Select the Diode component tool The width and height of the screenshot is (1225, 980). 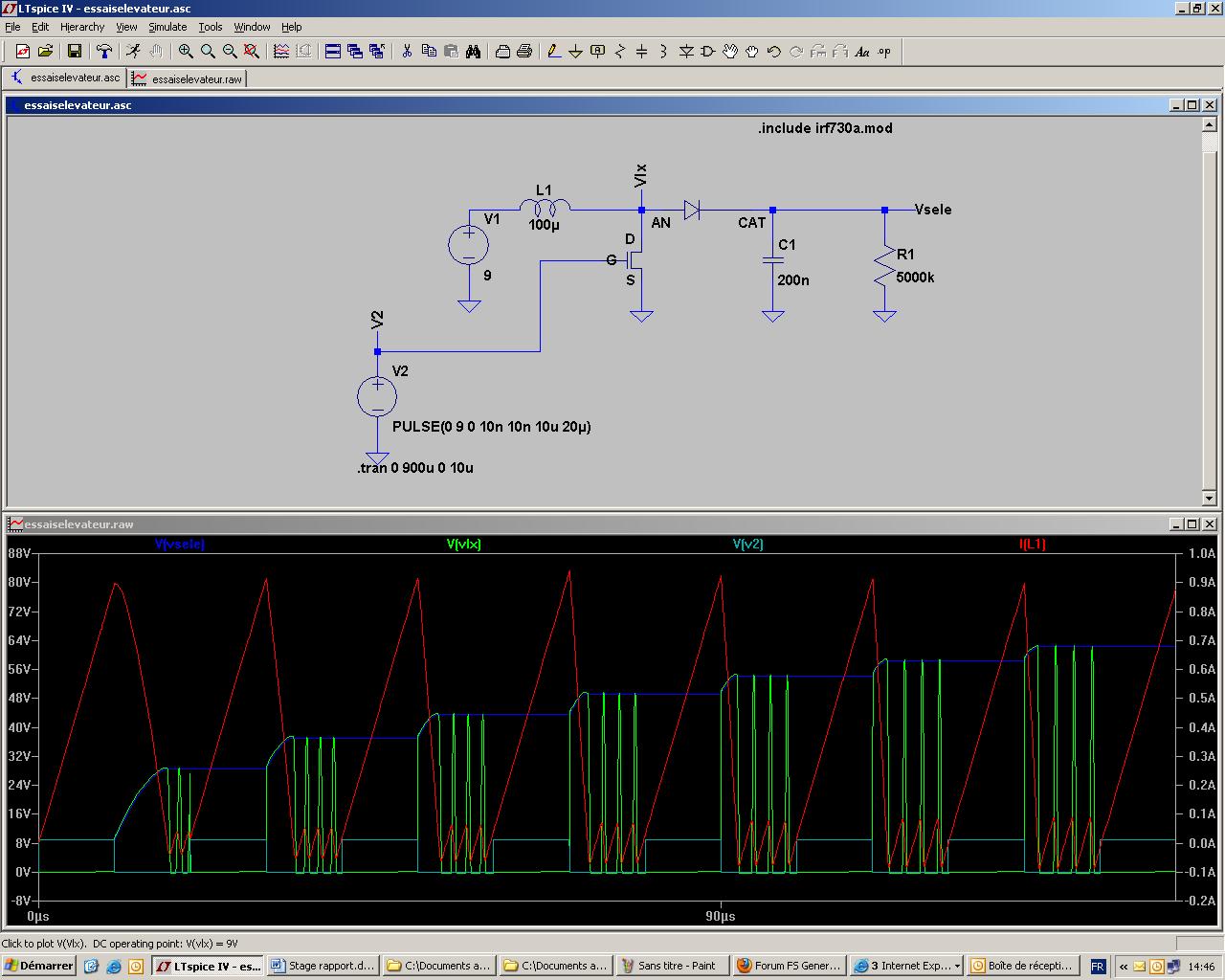(x=686, y=52)
